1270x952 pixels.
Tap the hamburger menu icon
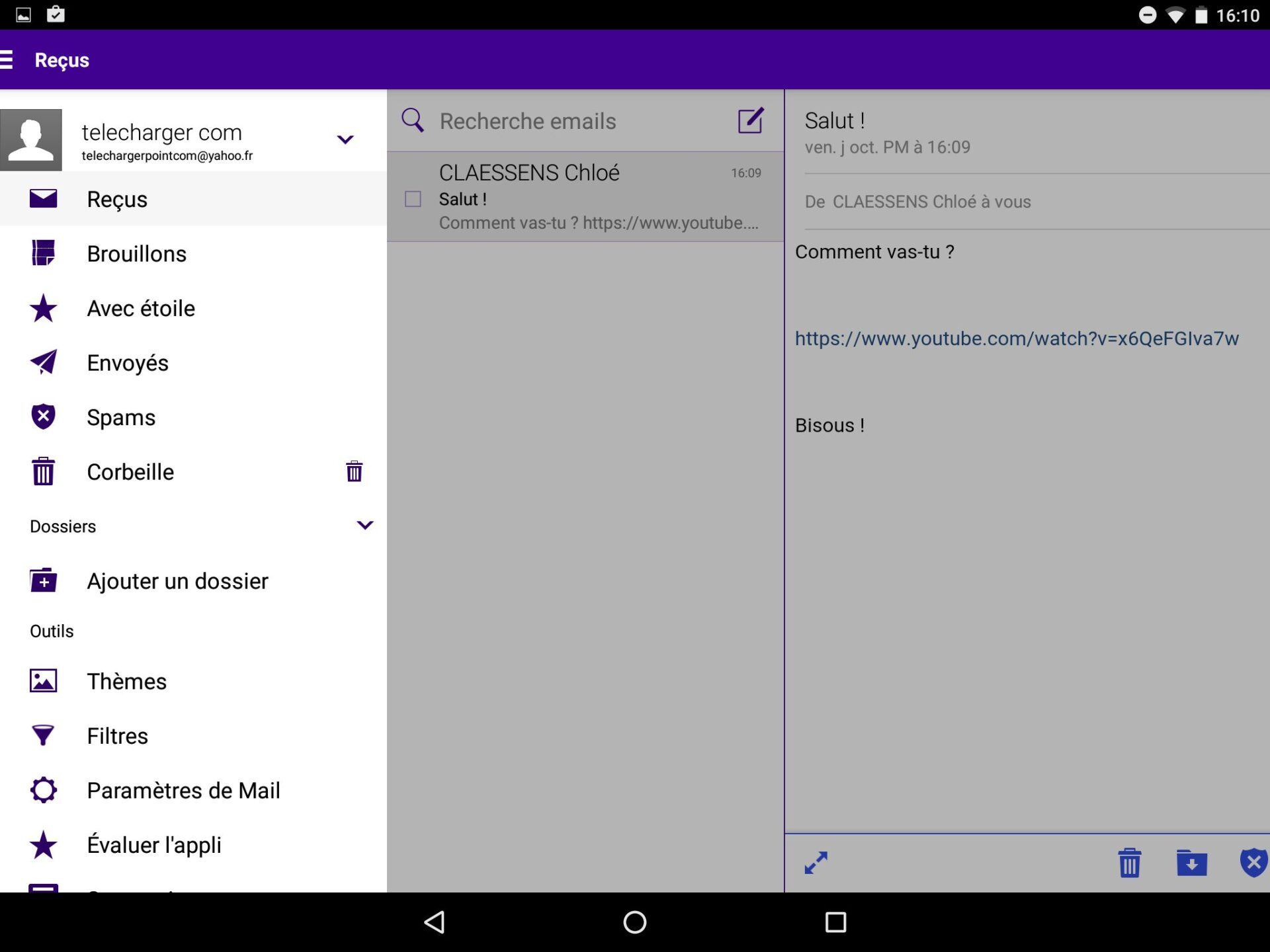click(x=7, y=59)
